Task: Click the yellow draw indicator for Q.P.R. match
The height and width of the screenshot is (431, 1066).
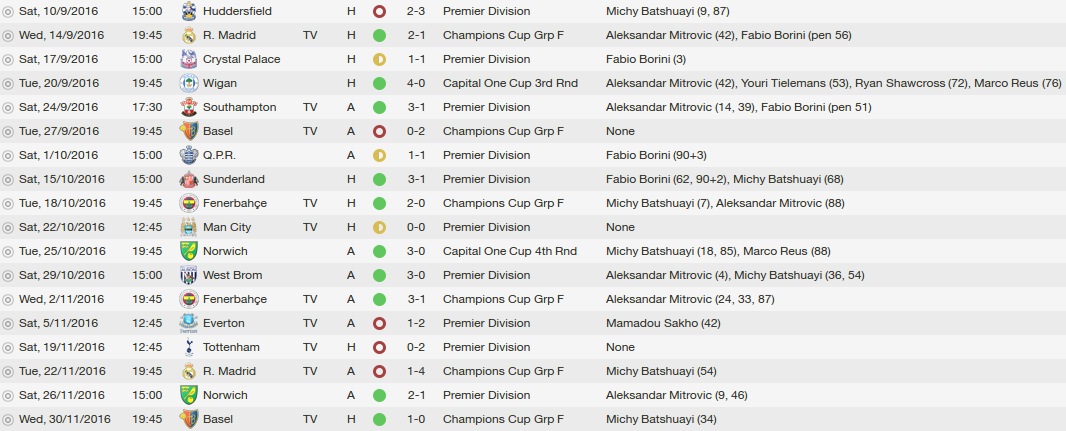Action: 379,156
